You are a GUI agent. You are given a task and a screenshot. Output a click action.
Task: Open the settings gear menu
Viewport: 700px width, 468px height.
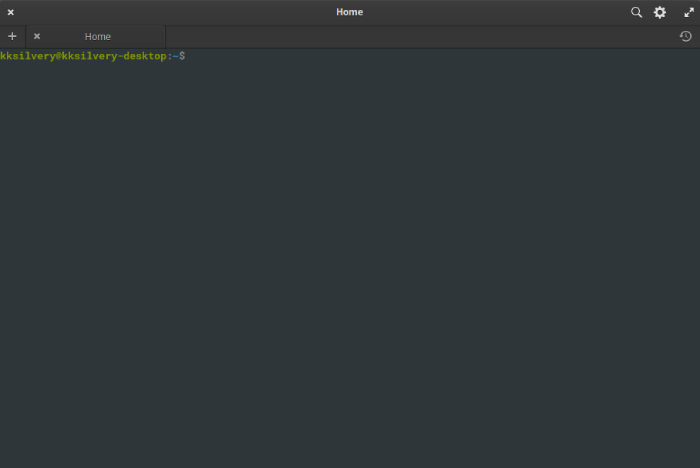click(660, 12)
